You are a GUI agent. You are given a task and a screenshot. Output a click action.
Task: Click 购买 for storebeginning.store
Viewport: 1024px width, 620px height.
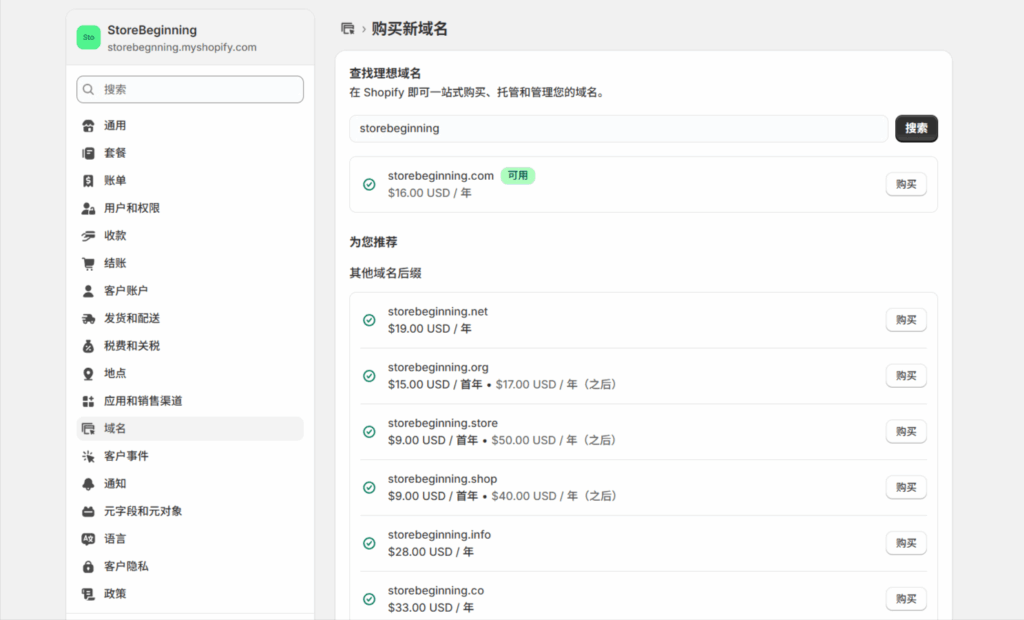905,432
